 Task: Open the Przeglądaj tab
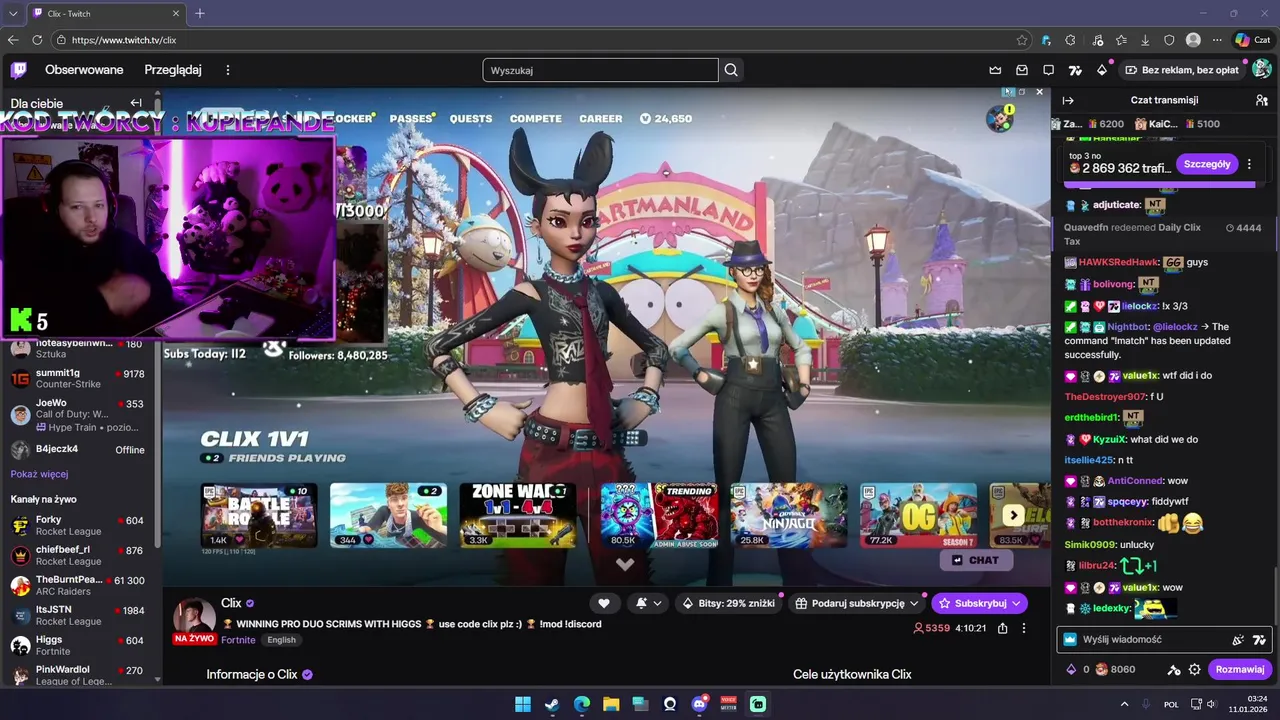coord(173,70)
